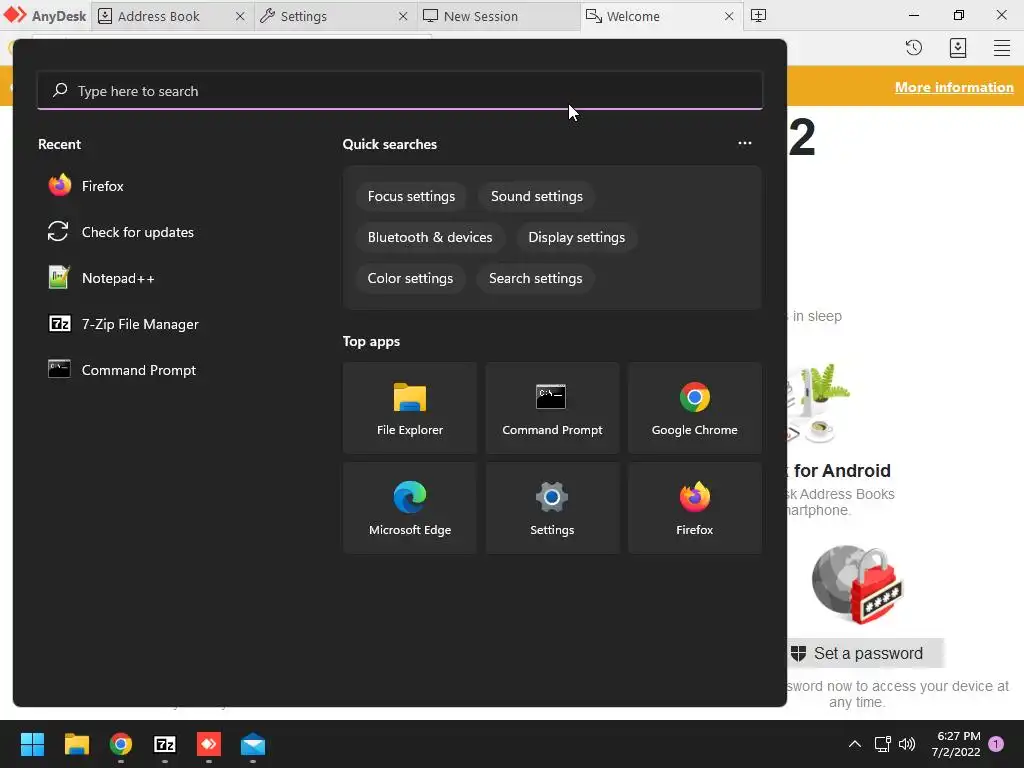
Task: Open AnyDesk address book toolbar icon
Action: coord(957,48)
